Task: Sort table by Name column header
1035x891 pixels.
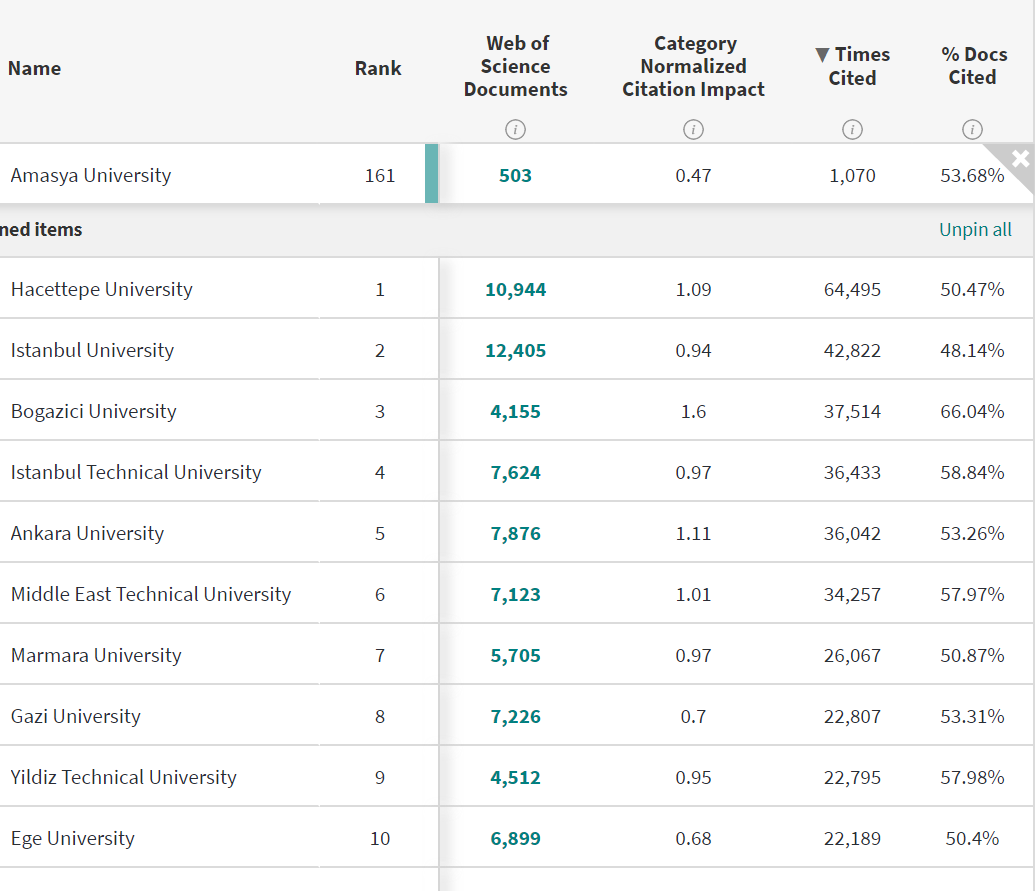Action: 35,68
